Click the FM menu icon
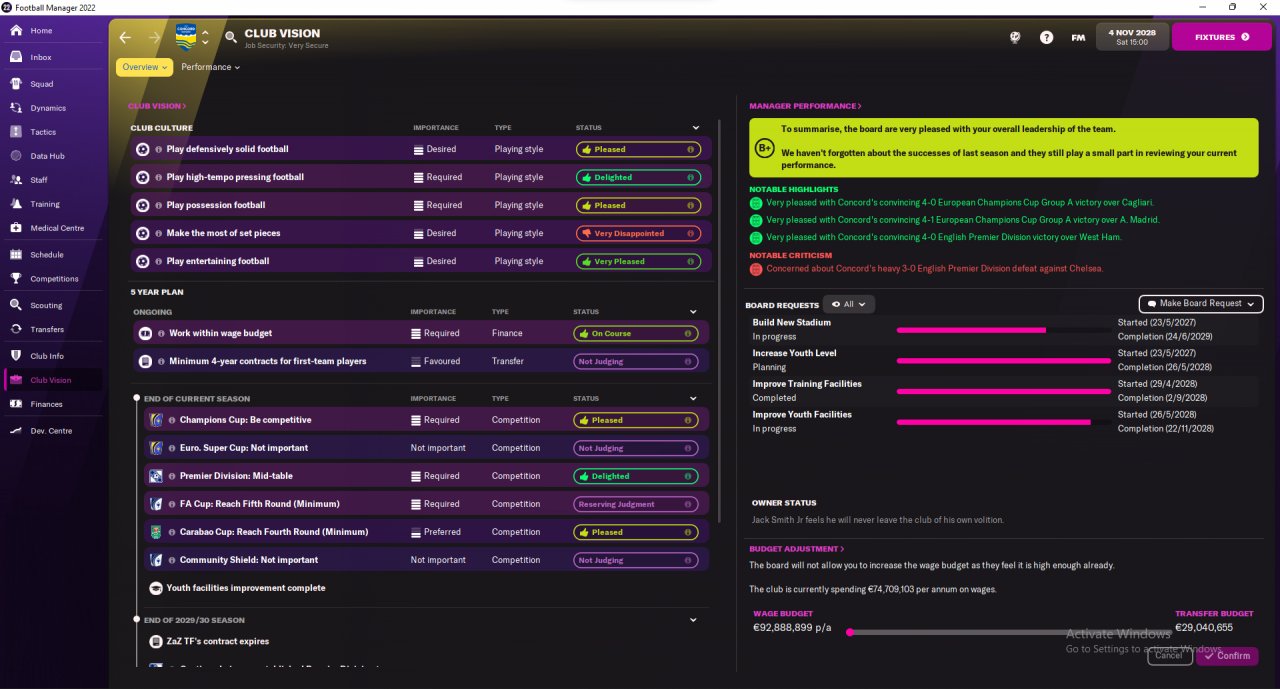The image size is (1280, 689). [1078, 37]
